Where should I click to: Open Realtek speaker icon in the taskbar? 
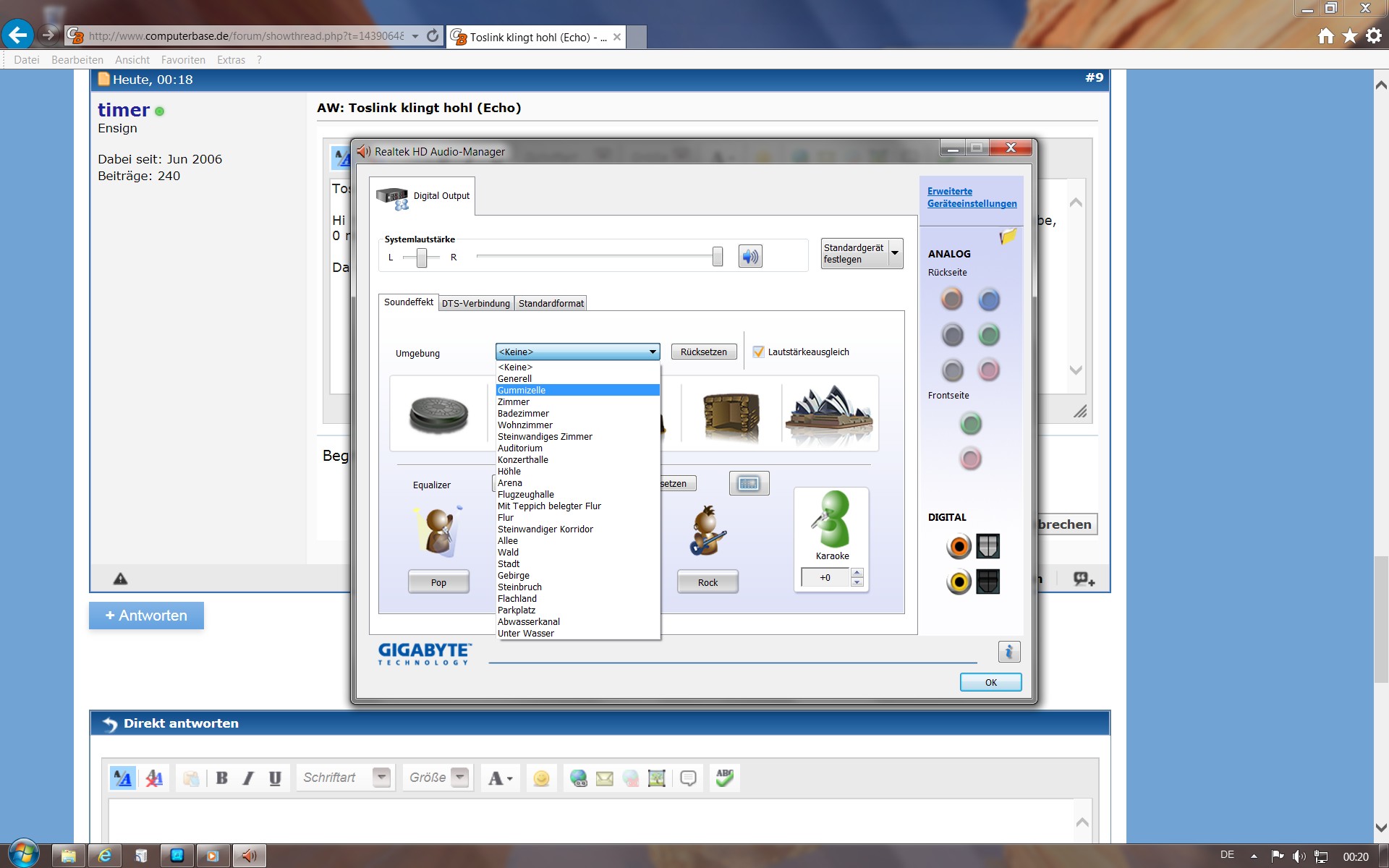coord(249,856)
